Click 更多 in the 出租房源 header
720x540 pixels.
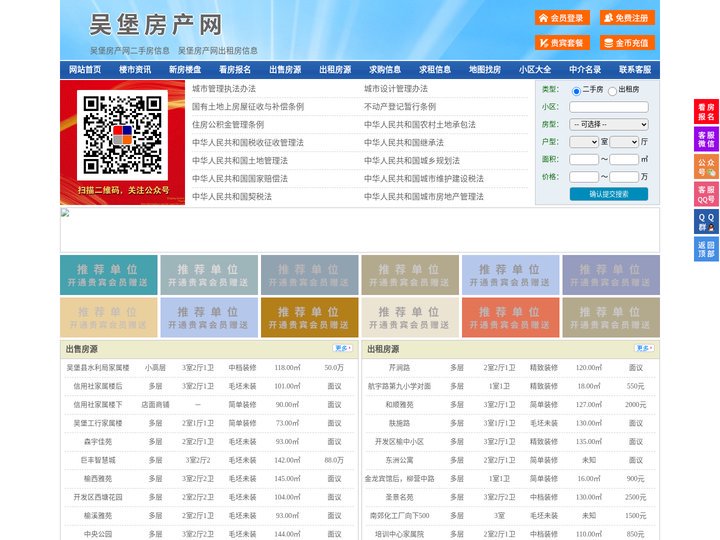click(x=644, y=349)
